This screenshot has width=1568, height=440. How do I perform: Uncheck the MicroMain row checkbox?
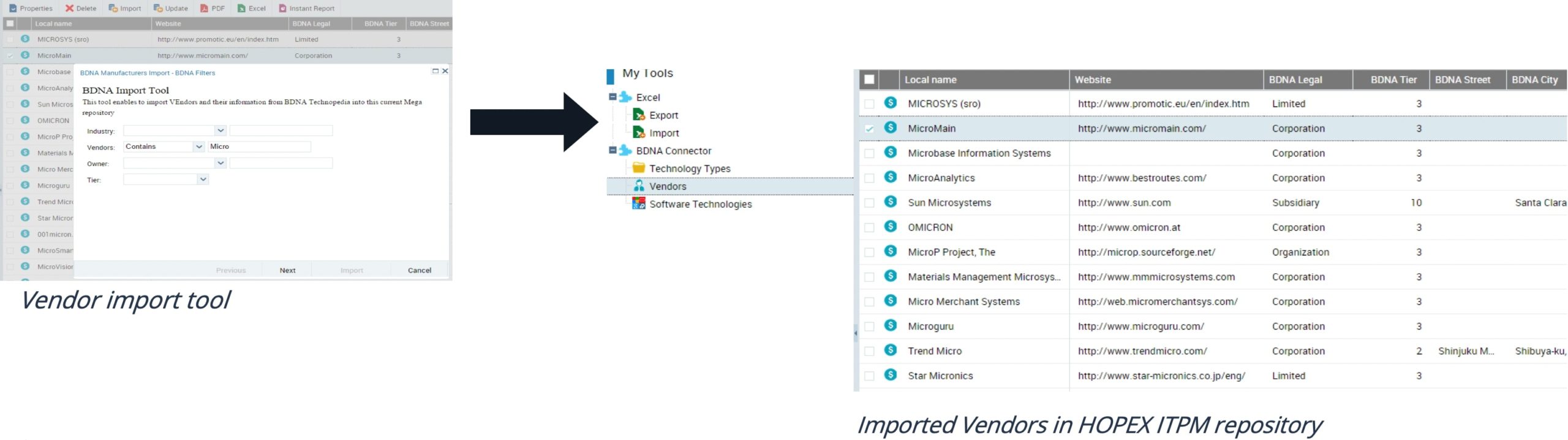(x=869, y=129)
